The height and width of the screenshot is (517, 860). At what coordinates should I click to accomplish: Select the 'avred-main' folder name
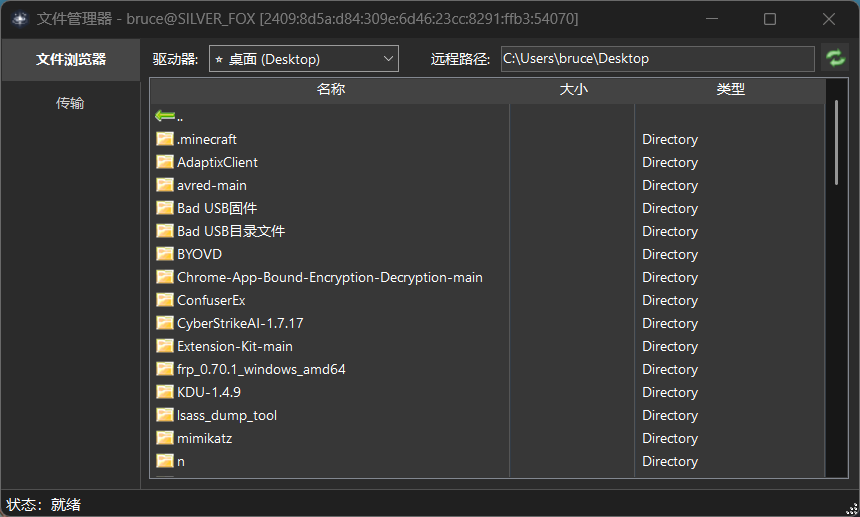[212, 185]
